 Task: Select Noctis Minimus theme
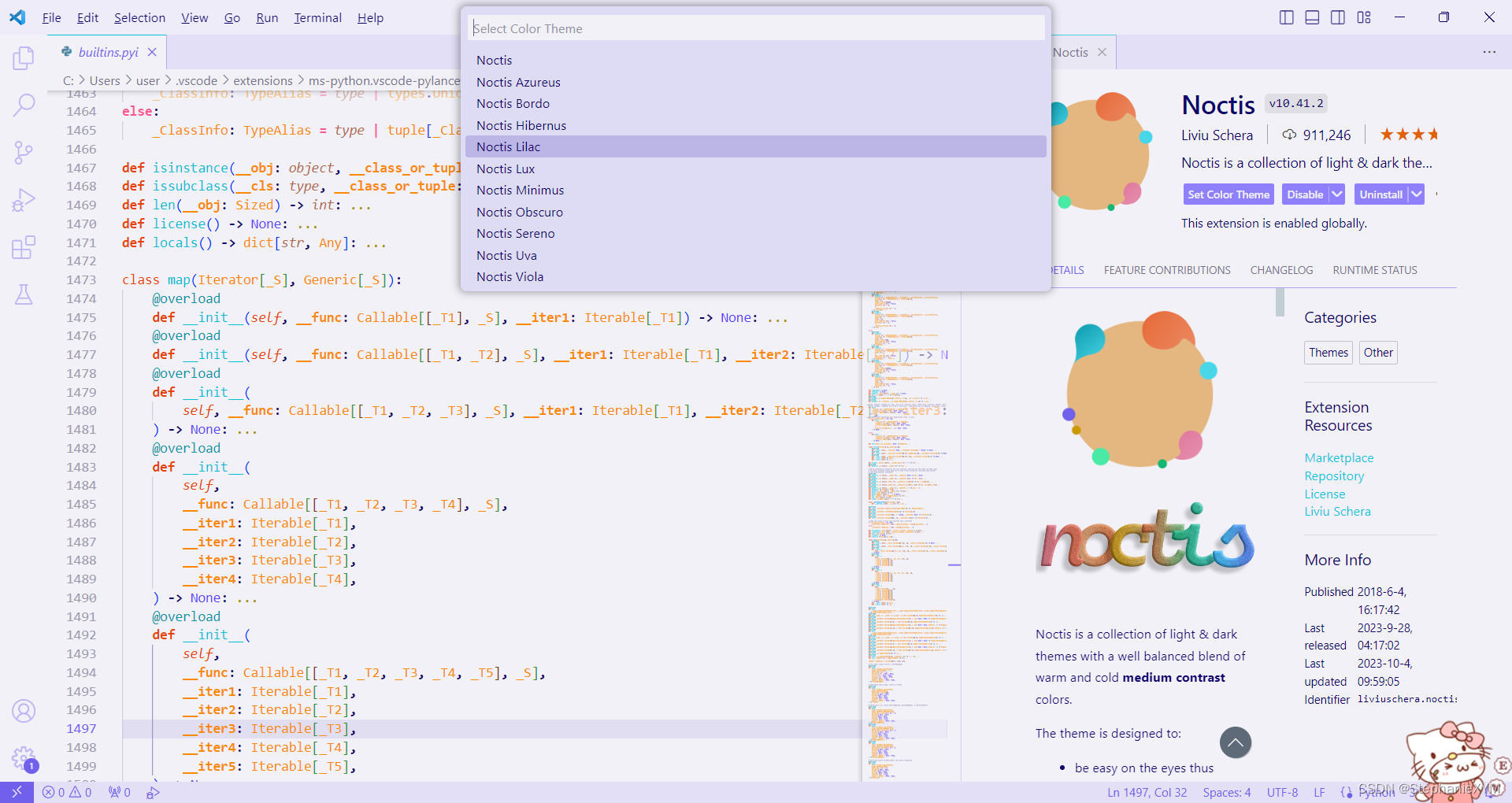click(x=756, y=191)
